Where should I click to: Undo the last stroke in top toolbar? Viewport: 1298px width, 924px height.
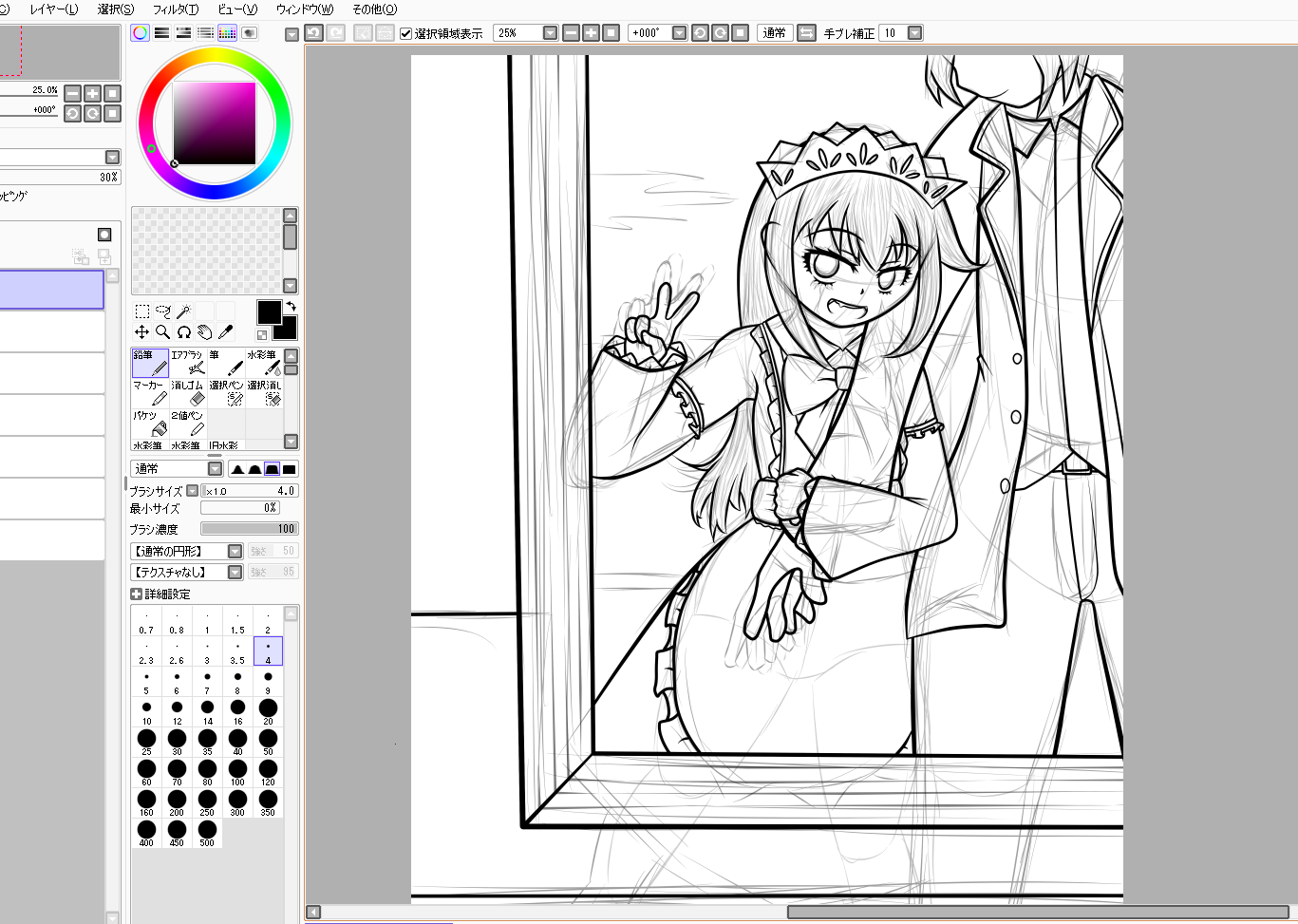click(314, 33)
